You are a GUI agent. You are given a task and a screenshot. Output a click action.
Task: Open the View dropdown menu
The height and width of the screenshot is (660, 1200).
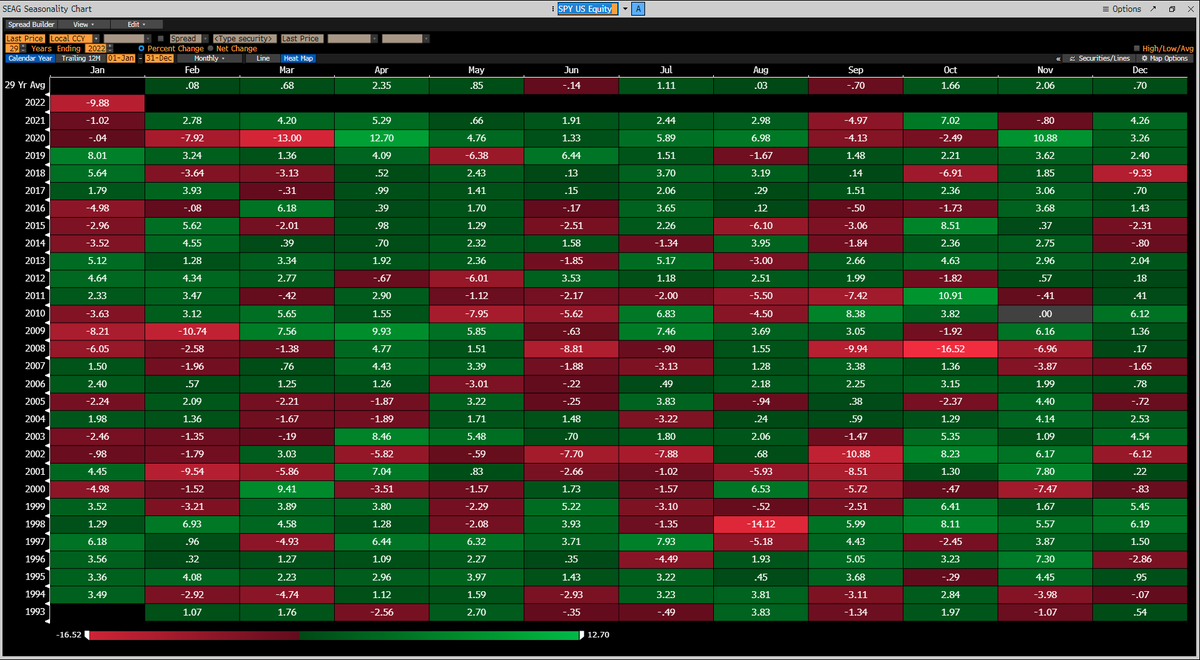pyautogui.click(x=83, y=24)
